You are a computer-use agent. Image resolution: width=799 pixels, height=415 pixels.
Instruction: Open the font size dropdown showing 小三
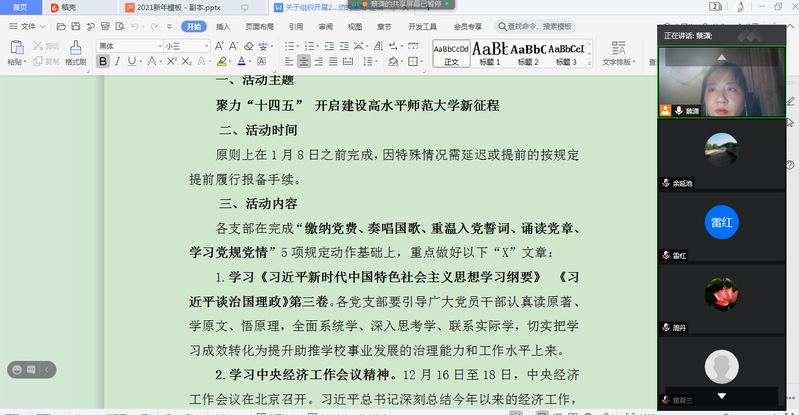[186, 46]
